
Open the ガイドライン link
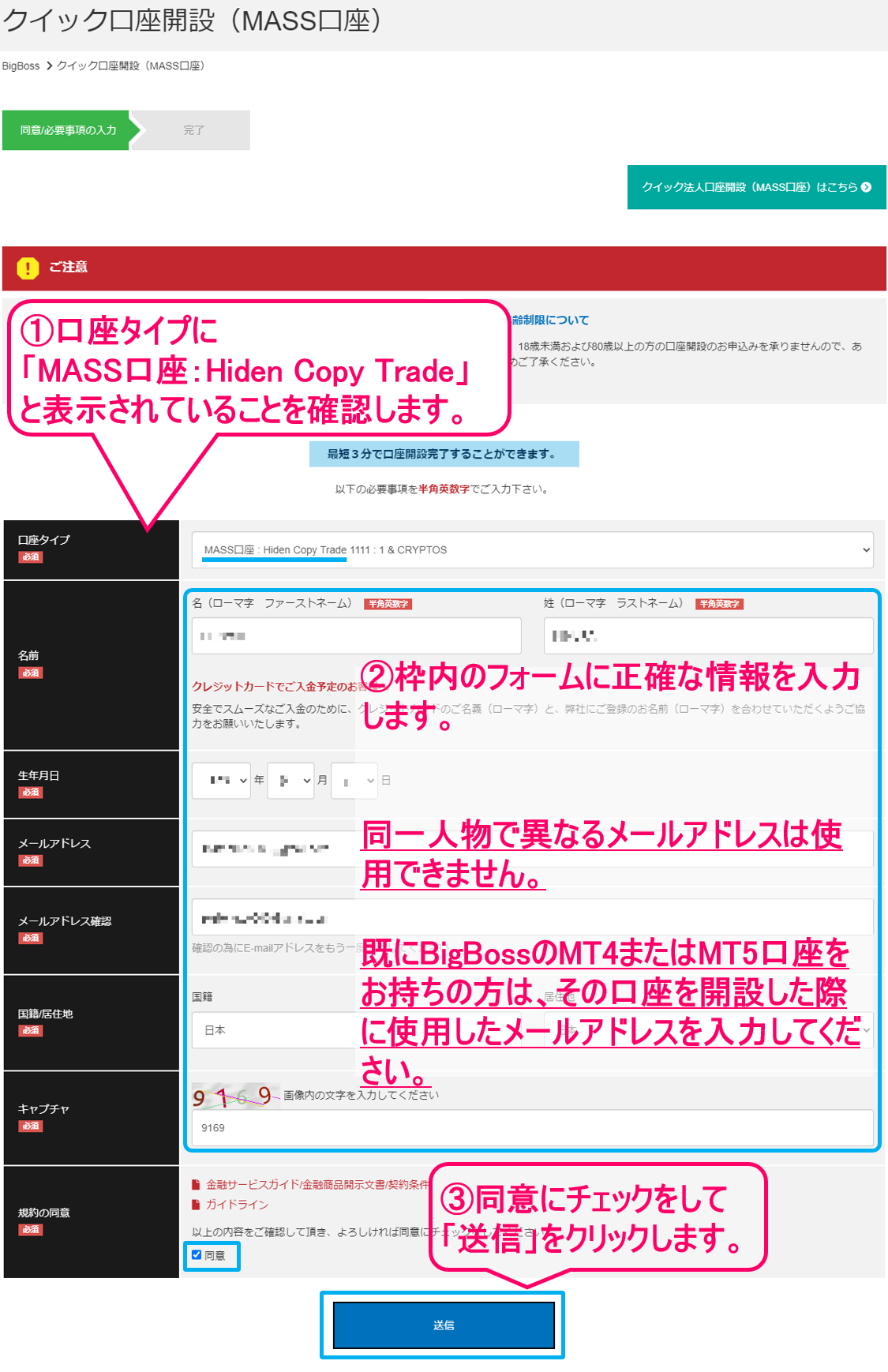click(x=237, y=1205)
